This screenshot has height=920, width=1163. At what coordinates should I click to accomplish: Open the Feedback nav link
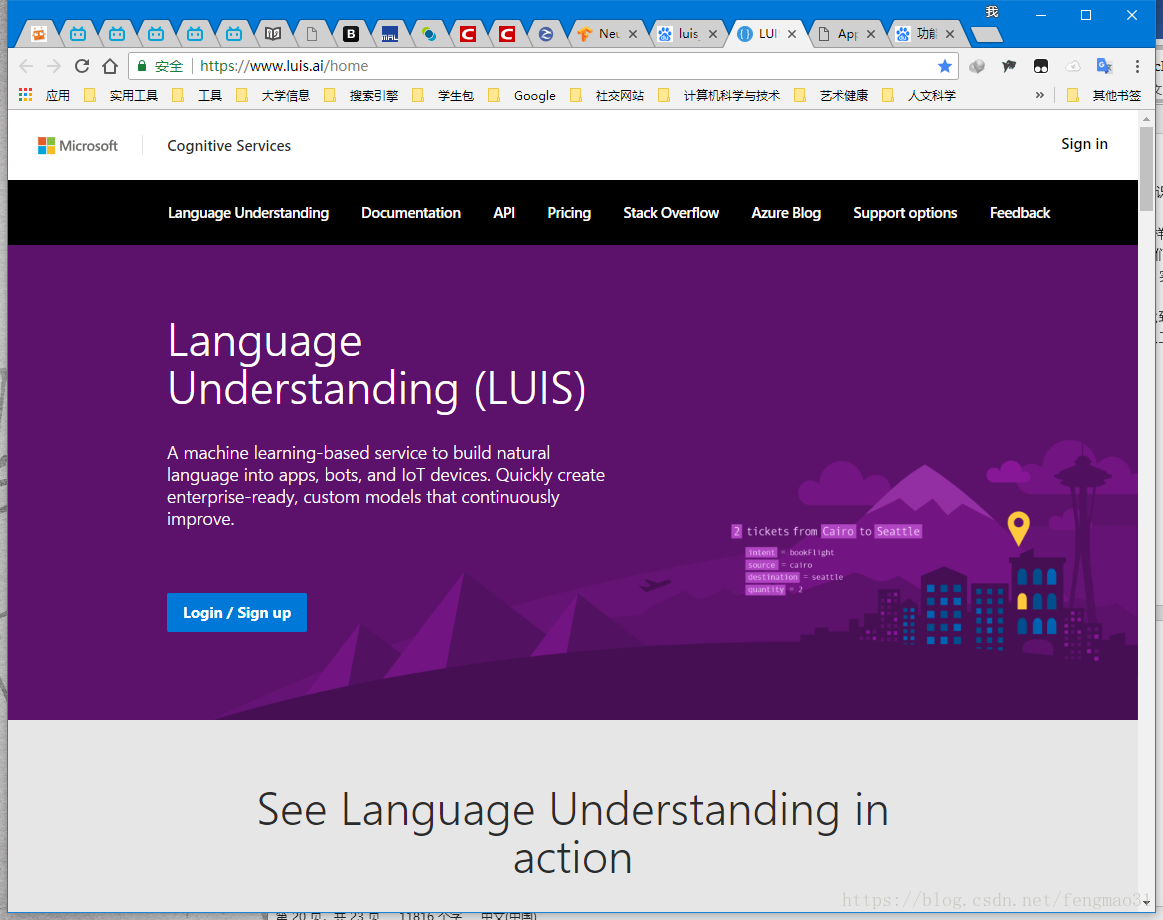1020,213
